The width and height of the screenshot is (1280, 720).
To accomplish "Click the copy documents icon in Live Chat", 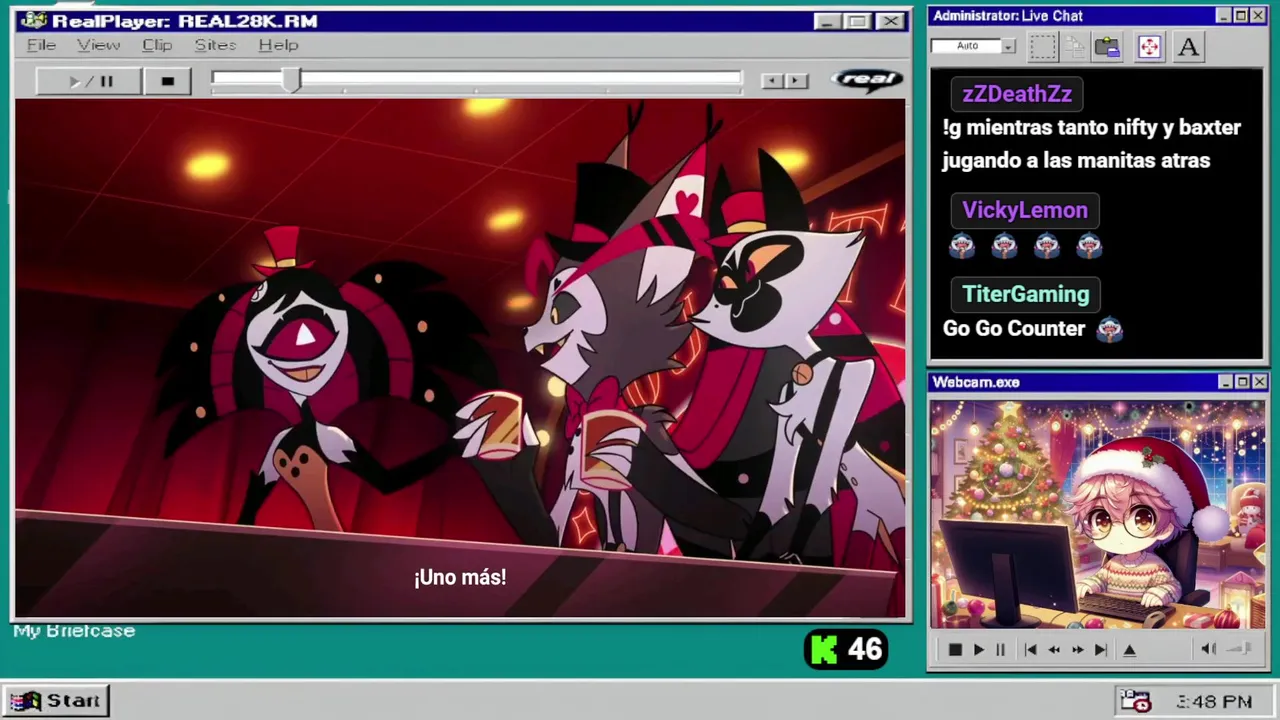I will 1075,46.
